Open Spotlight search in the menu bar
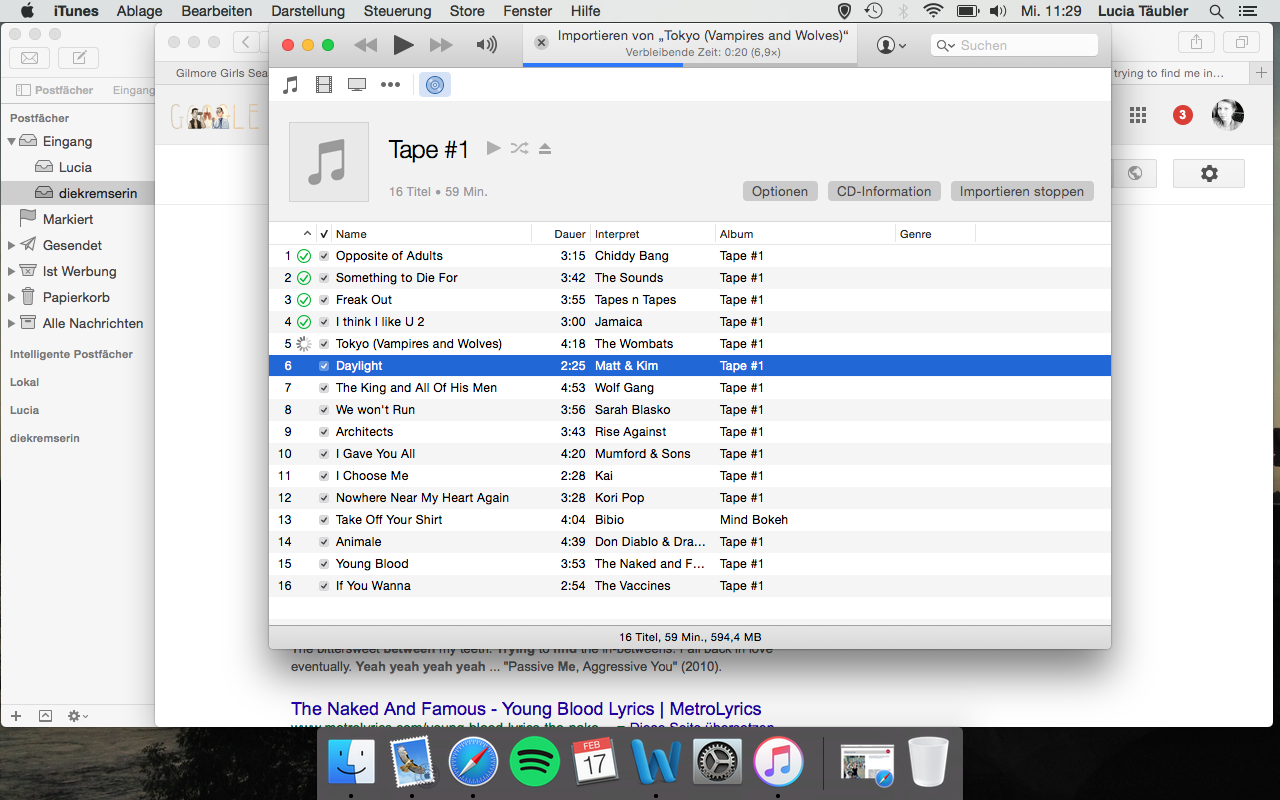The height and width of the screenshot is (800, 1280). [1216, 11]
